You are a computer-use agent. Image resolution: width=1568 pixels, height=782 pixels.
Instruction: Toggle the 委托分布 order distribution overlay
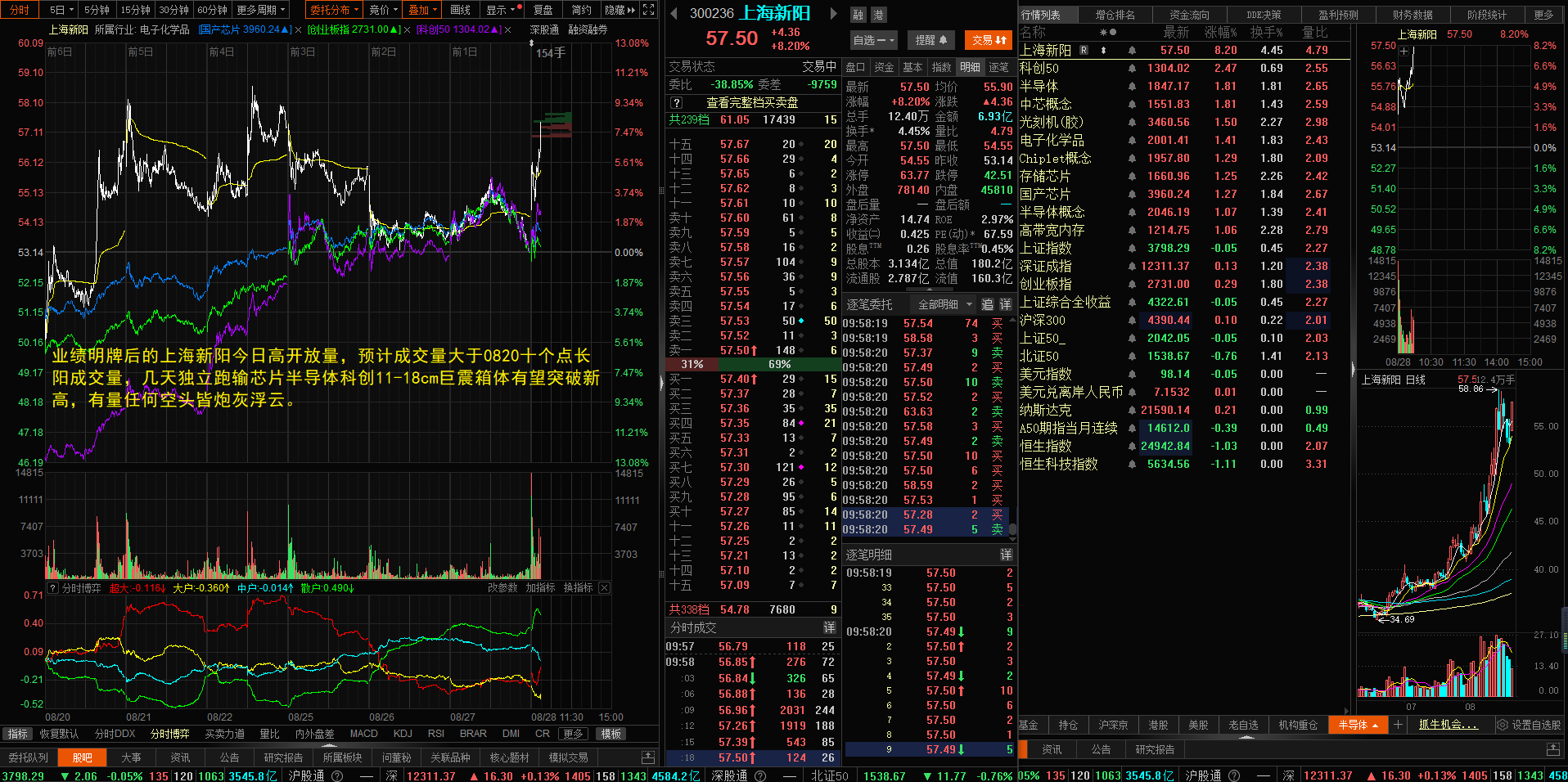click(x=334, y=10)
